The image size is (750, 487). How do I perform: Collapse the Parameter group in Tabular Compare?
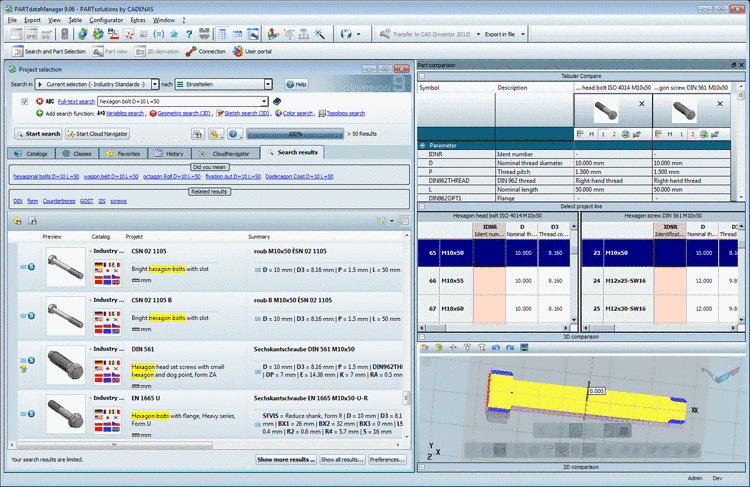tap(423, 146)
